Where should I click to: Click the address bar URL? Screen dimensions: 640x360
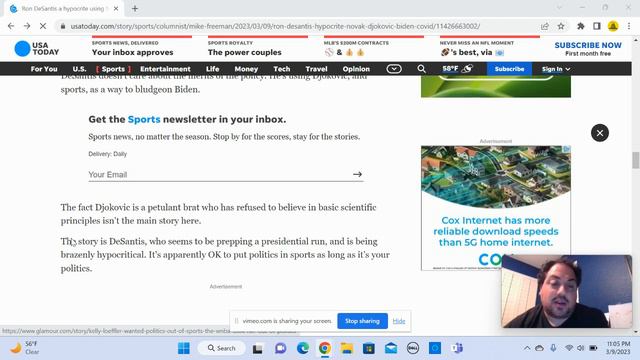tap(275, 26)
